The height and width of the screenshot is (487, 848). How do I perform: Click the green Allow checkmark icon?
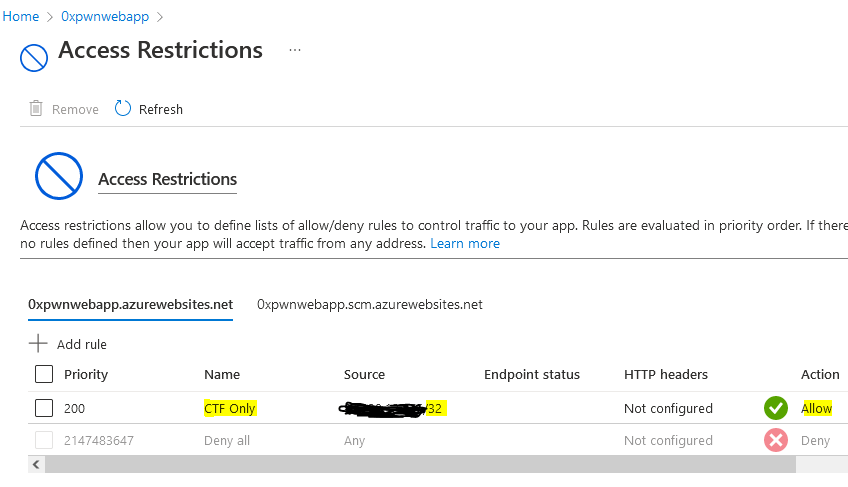pos(775,408)
